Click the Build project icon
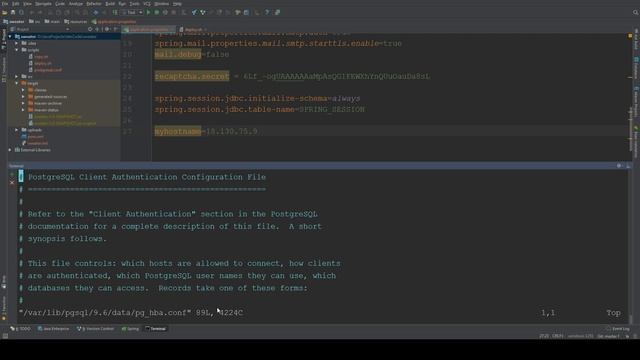This screenshot has width=640, height=360. [115, 13]
